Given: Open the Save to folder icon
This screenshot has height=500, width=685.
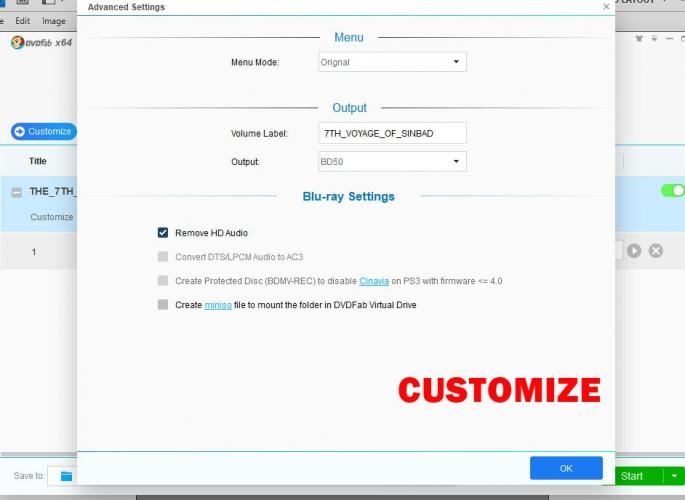Looking at the screenshot, I should point(66,476).
